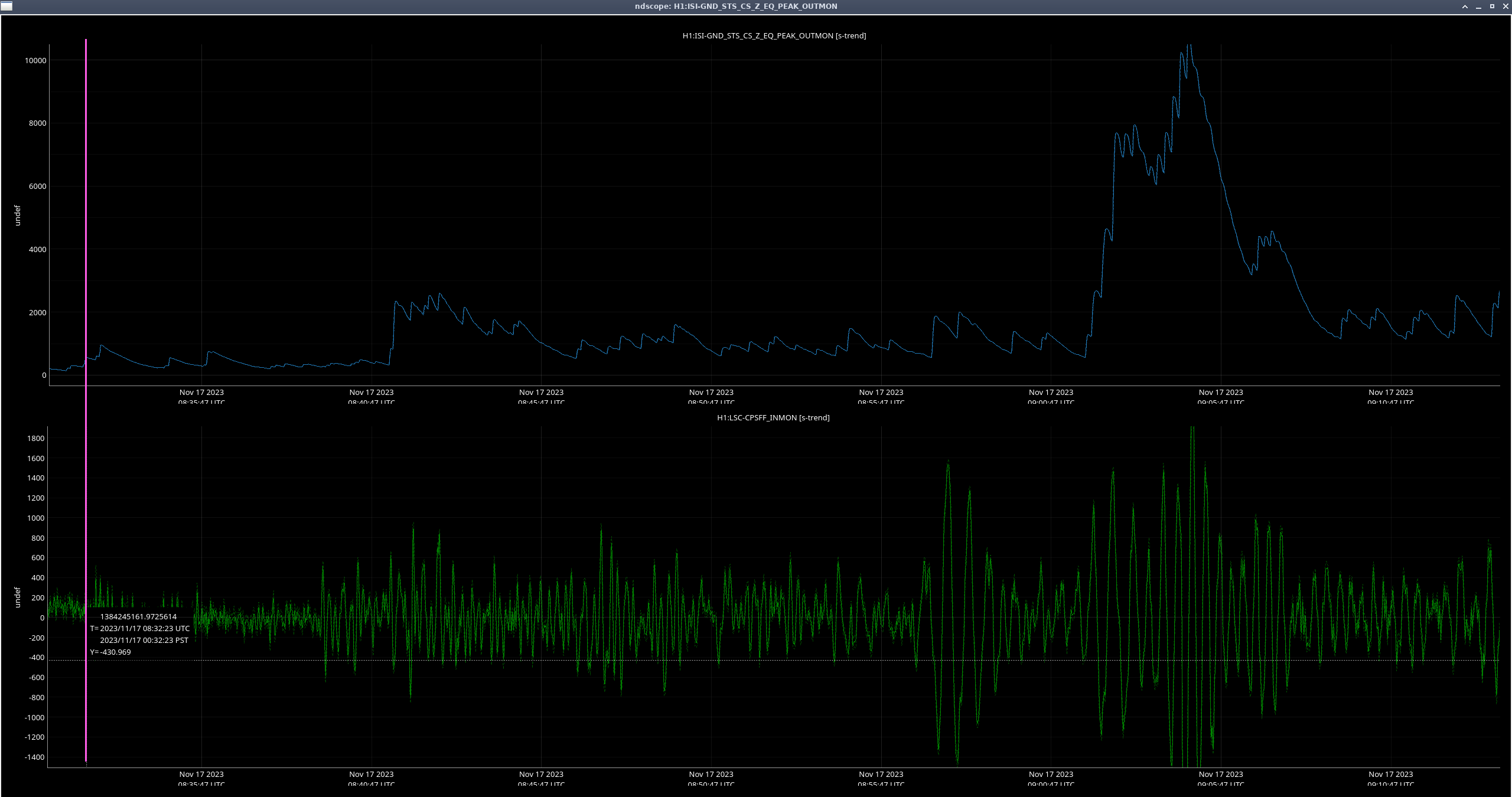Click the 1000 tick on the bottom Y axis

[x=36, y=518]
